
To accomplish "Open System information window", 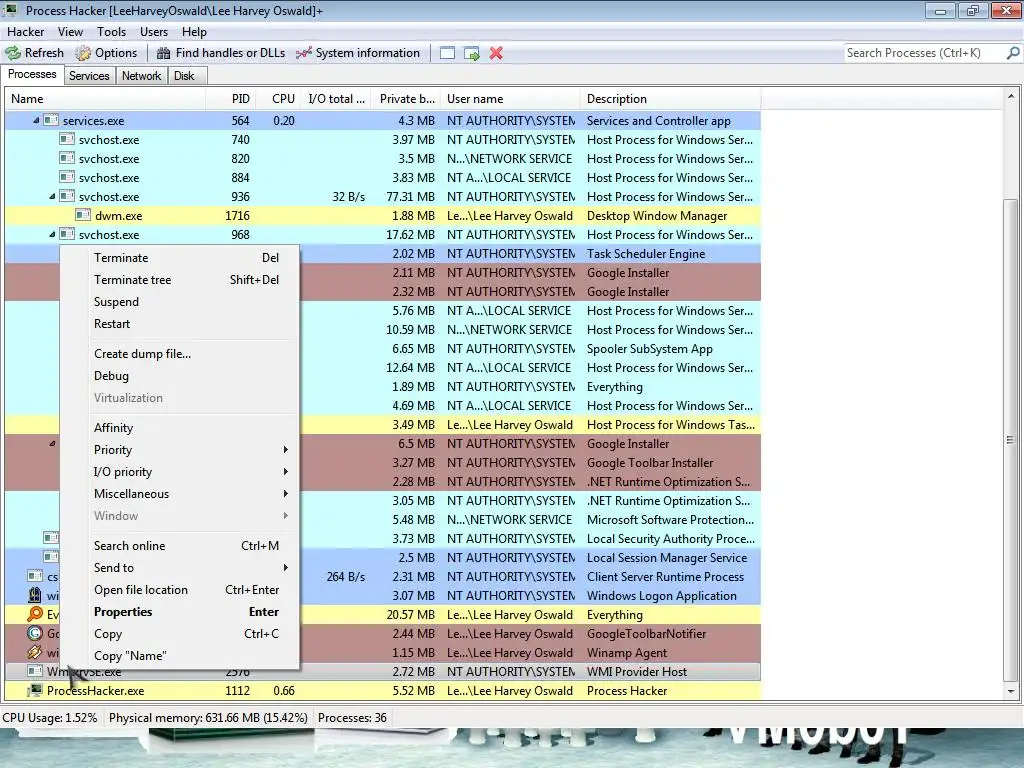I will (x=357, y=53).
